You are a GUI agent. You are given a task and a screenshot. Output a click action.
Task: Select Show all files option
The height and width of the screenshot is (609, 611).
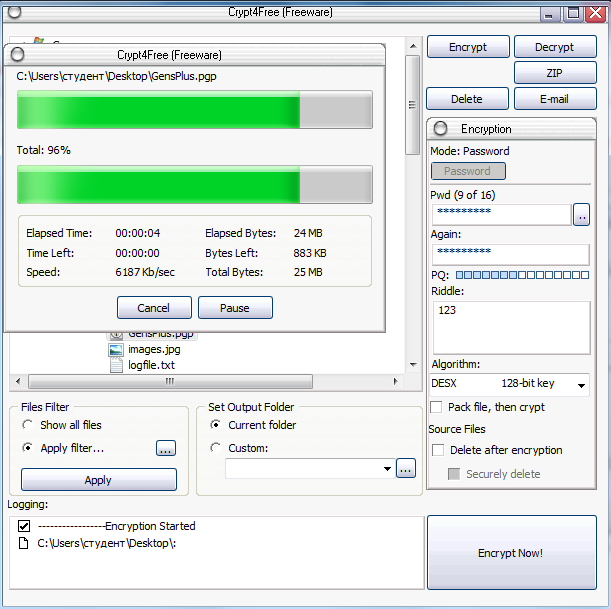[x=27, y=425]
